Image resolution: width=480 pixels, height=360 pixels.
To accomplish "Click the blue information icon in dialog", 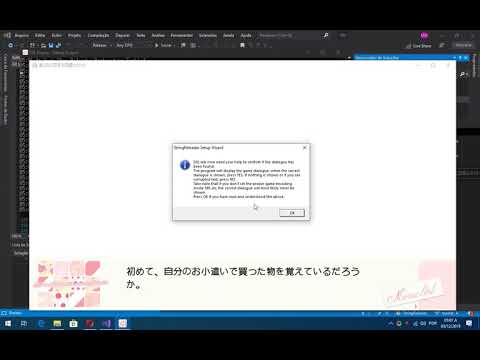I will [x=185, y=165].
